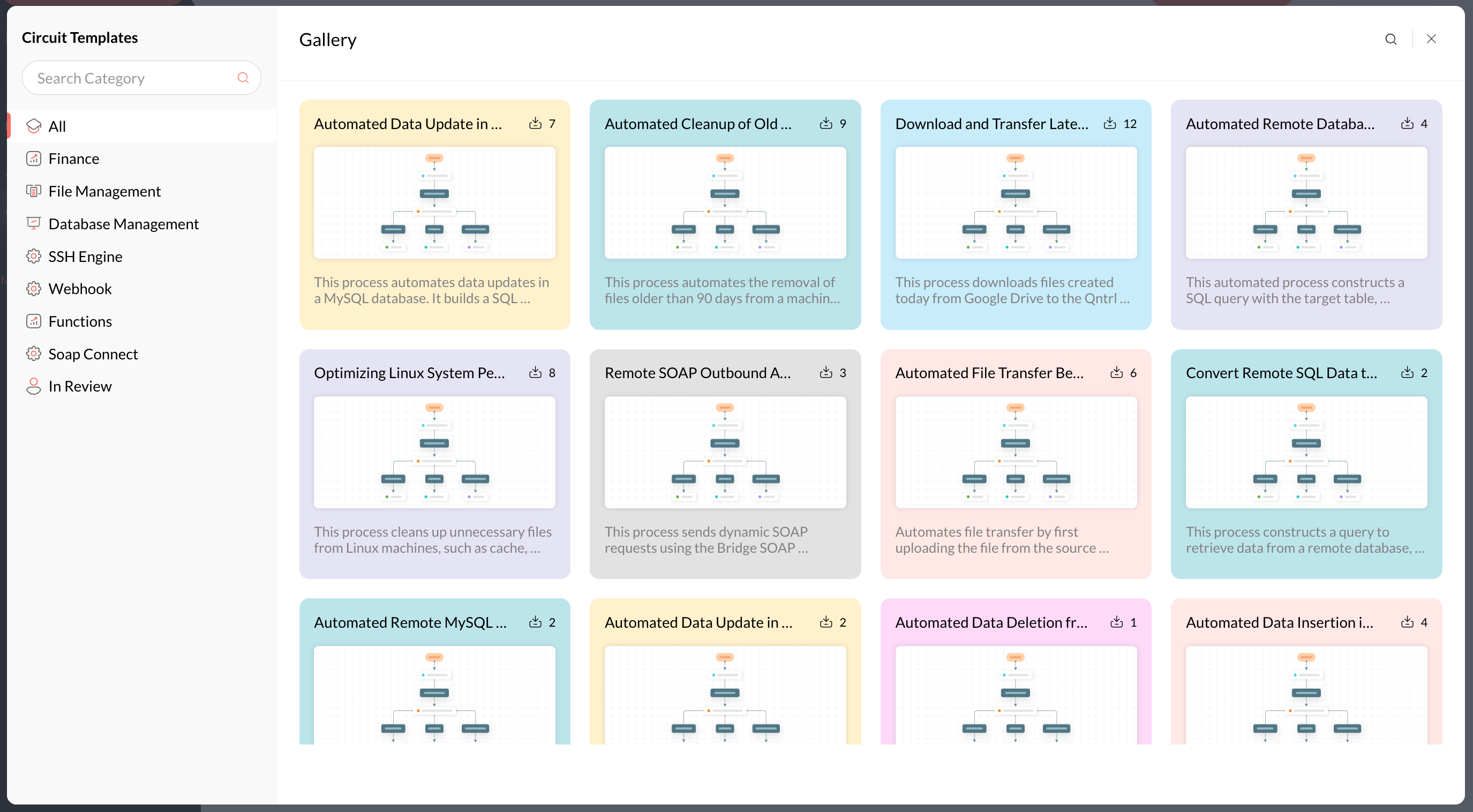The image size is (1473, 812).
Task: Close the Gallery dialog
Action: coord(1431,39)
